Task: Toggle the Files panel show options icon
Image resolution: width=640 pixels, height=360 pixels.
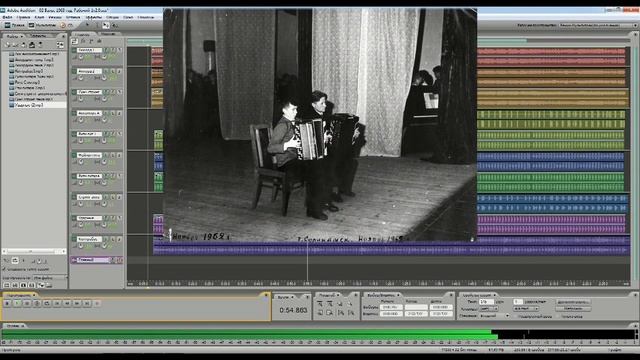Action: [x=60, y=45]
